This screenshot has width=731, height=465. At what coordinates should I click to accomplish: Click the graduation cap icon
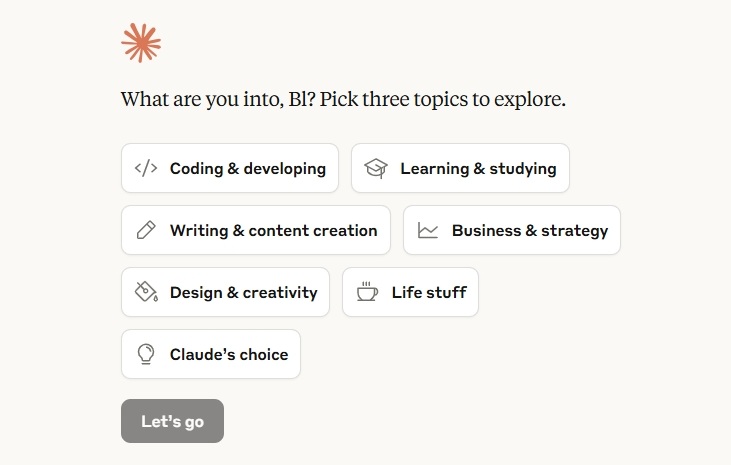376,168
